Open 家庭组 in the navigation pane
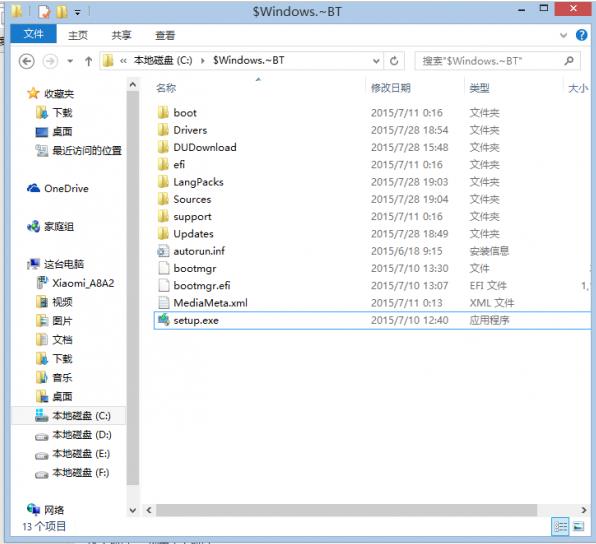 pyautogui.click(x=59, y=227)
